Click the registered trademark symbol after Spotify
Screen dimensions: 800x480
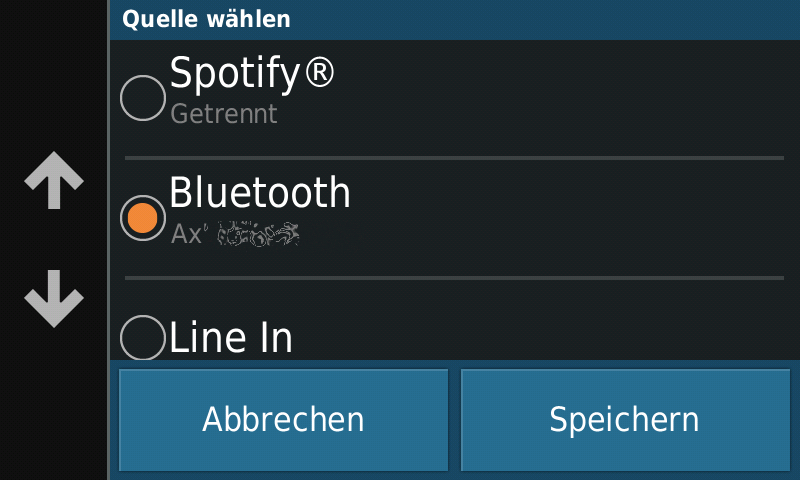coord(320,72)
